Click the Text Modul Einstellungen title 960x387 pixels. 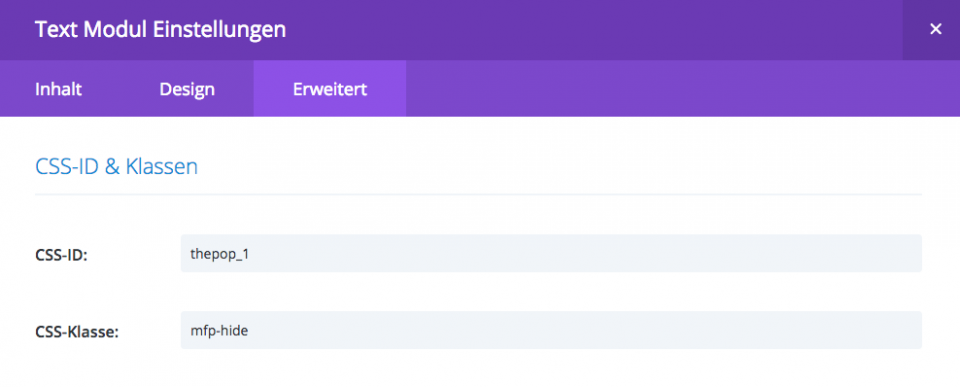(160, 29)
